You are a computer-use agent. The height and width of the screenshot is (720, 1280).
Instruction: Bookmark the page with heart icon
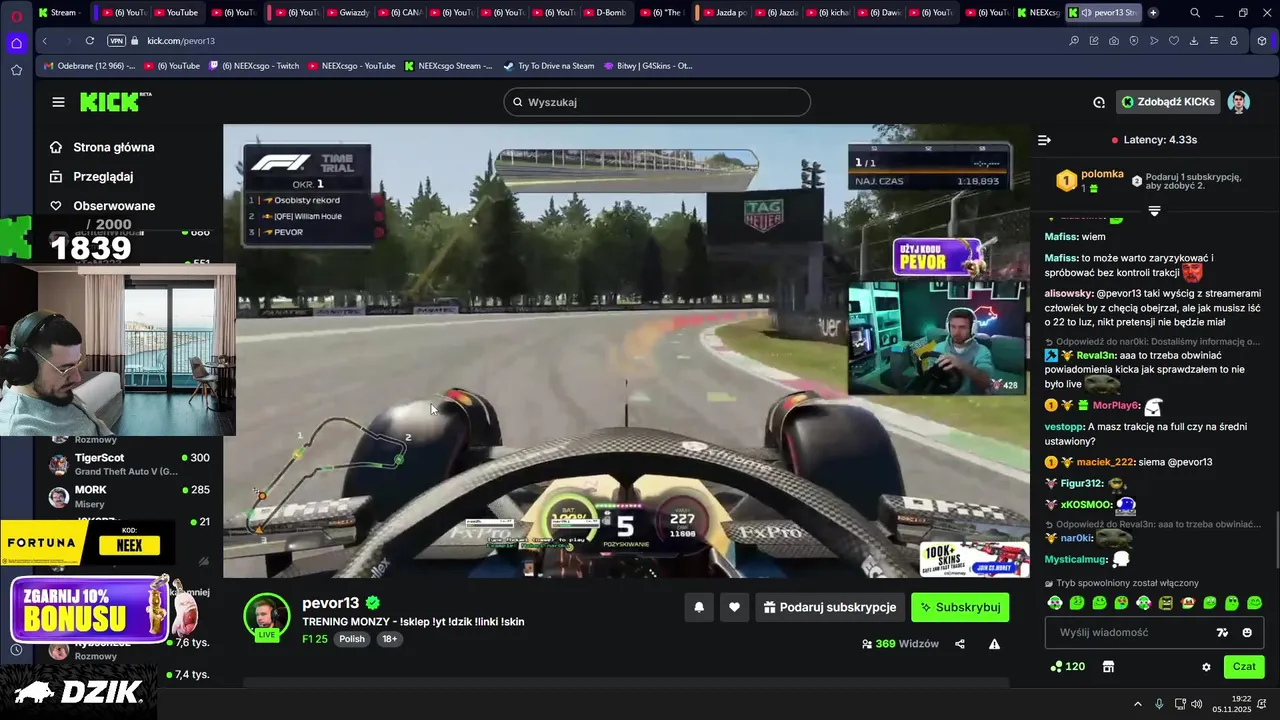pos(1174,41)
